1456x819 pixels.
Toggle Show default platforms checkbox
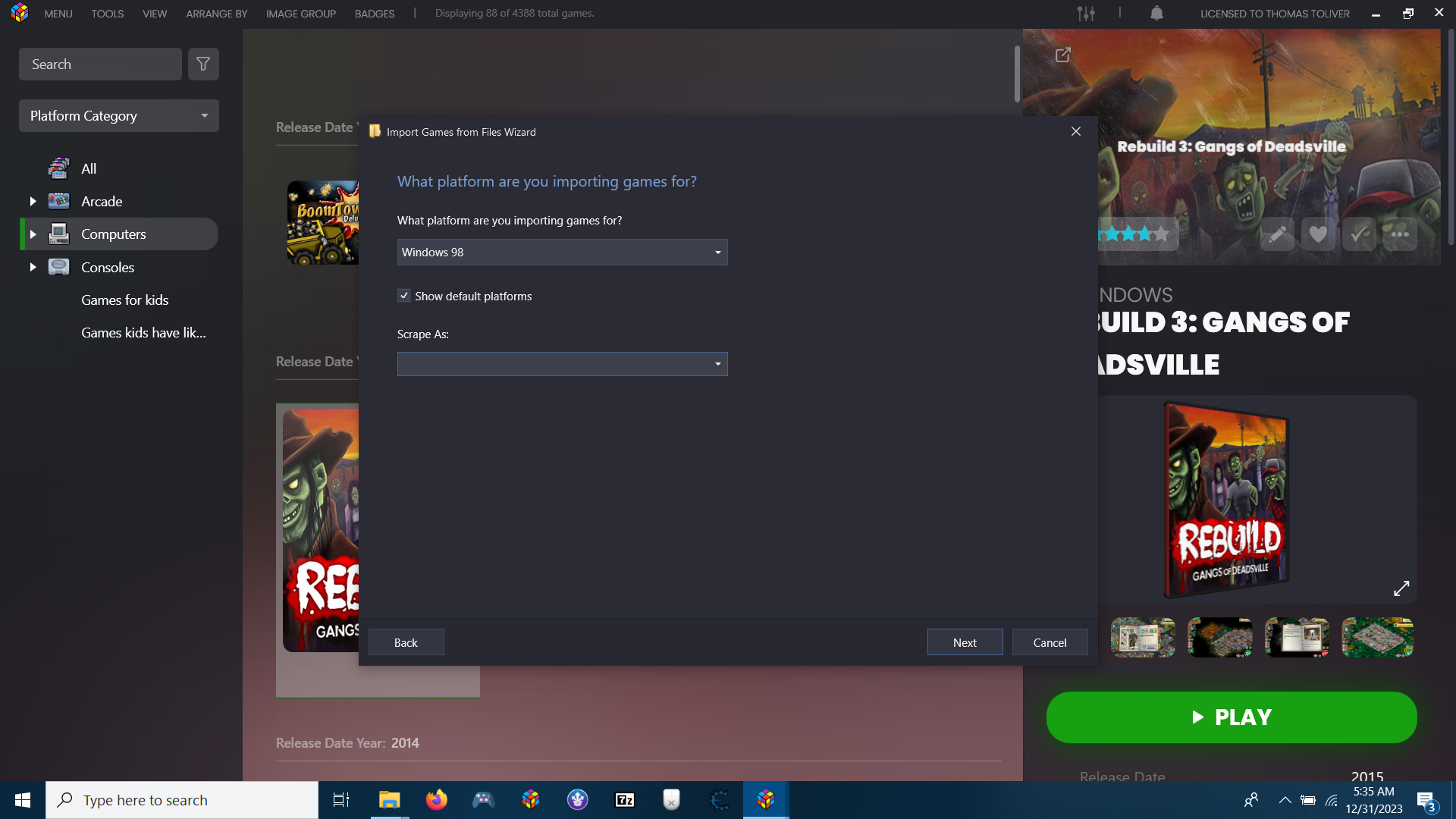(404, 296)
